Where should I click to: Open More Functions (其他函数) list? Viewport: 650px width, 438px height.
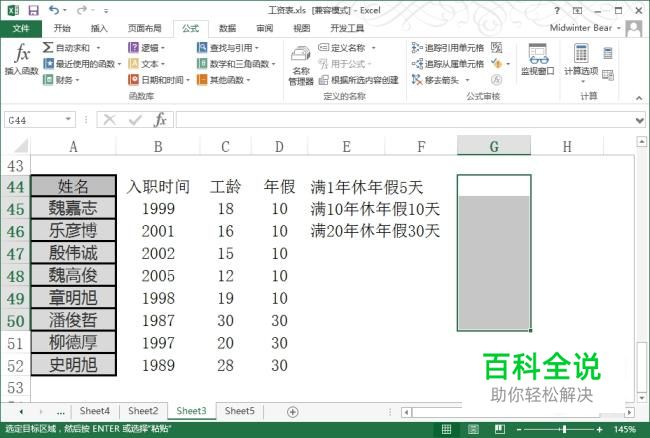tap(223, 80)
